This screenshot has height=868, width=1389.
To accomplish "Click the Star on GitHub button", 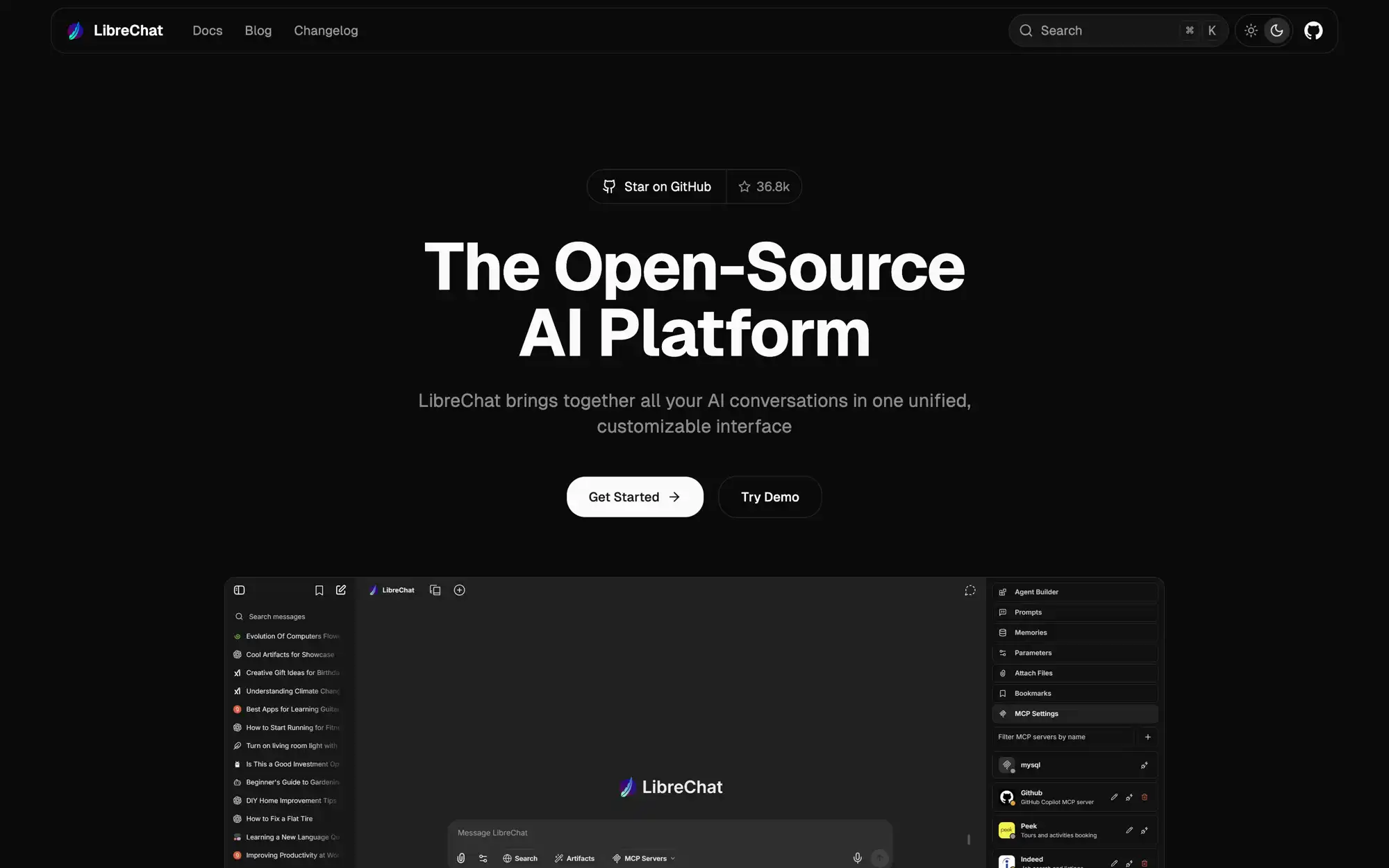I will (656, 187).
